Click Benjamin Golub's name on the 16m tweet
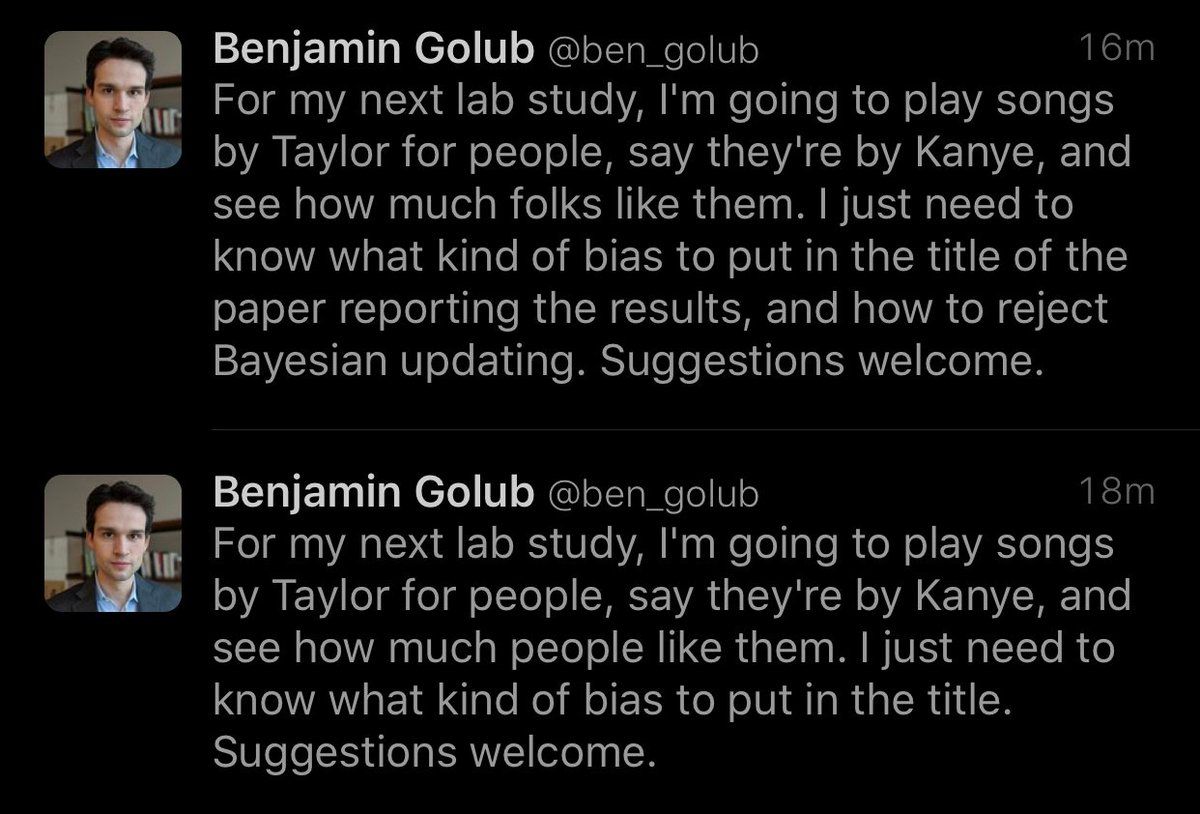This screenshot has height=814, width=1200. tap(374, 50)
